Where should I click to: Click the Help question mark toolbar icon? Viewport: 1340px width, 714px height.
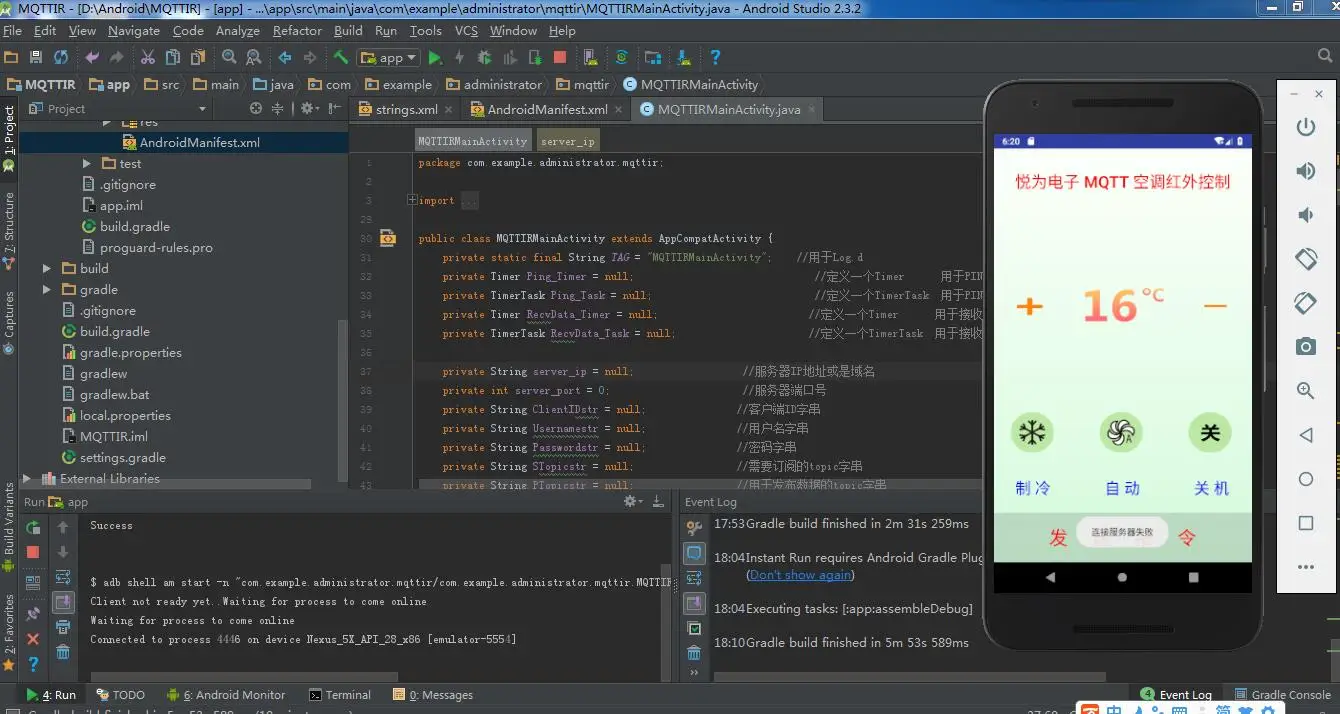tap(715, 58)
